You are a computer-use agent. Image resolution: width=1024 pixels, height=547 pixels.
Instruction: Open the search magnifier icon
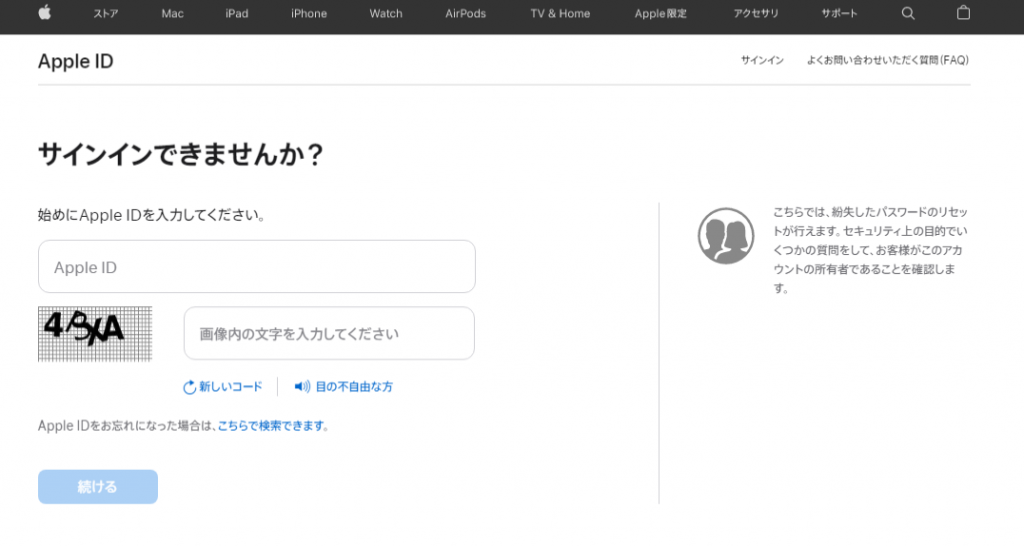pos(908,13)
